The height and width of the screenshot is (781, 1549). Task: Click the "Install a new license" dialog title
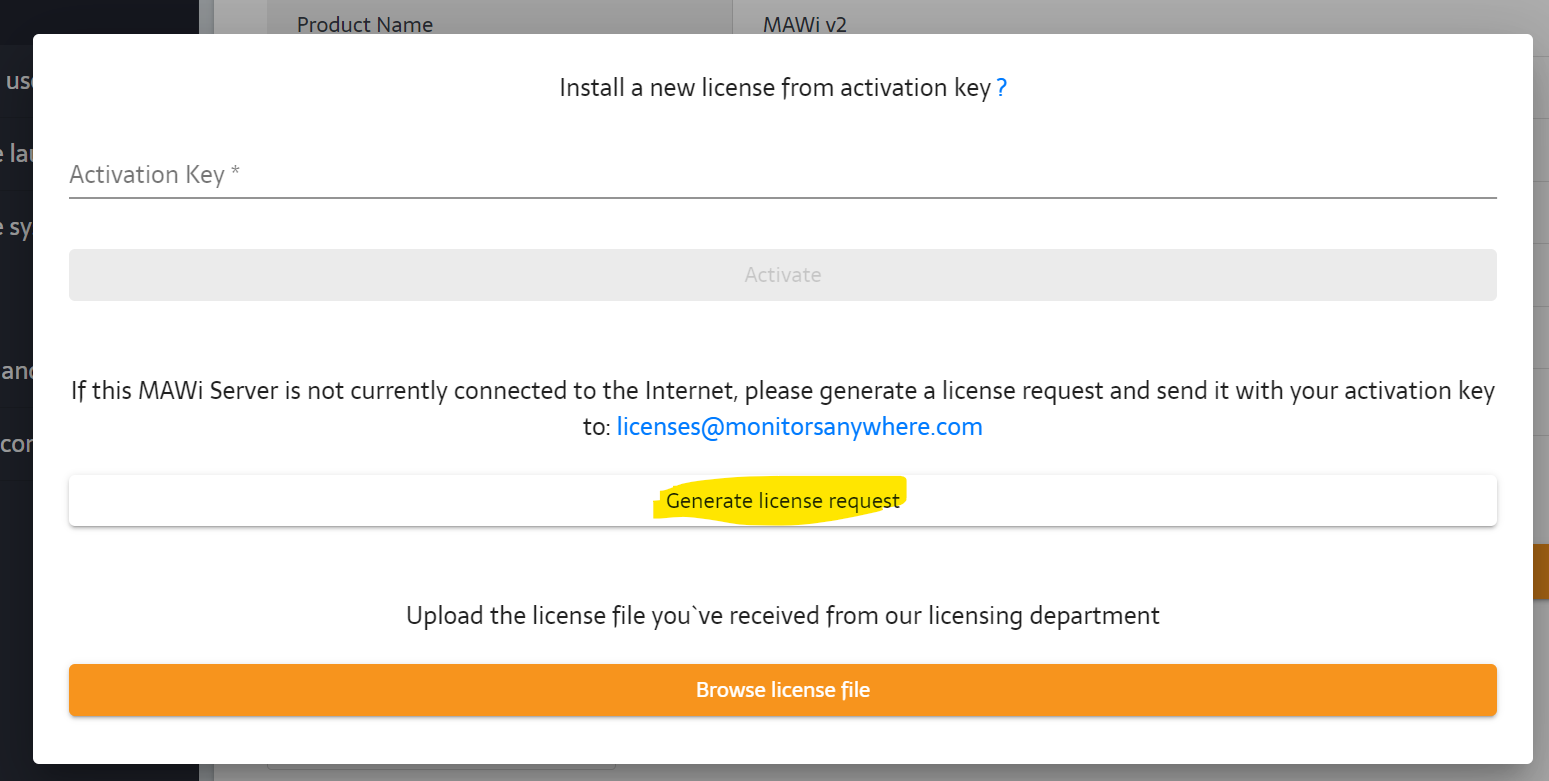(x=774, y=88)
